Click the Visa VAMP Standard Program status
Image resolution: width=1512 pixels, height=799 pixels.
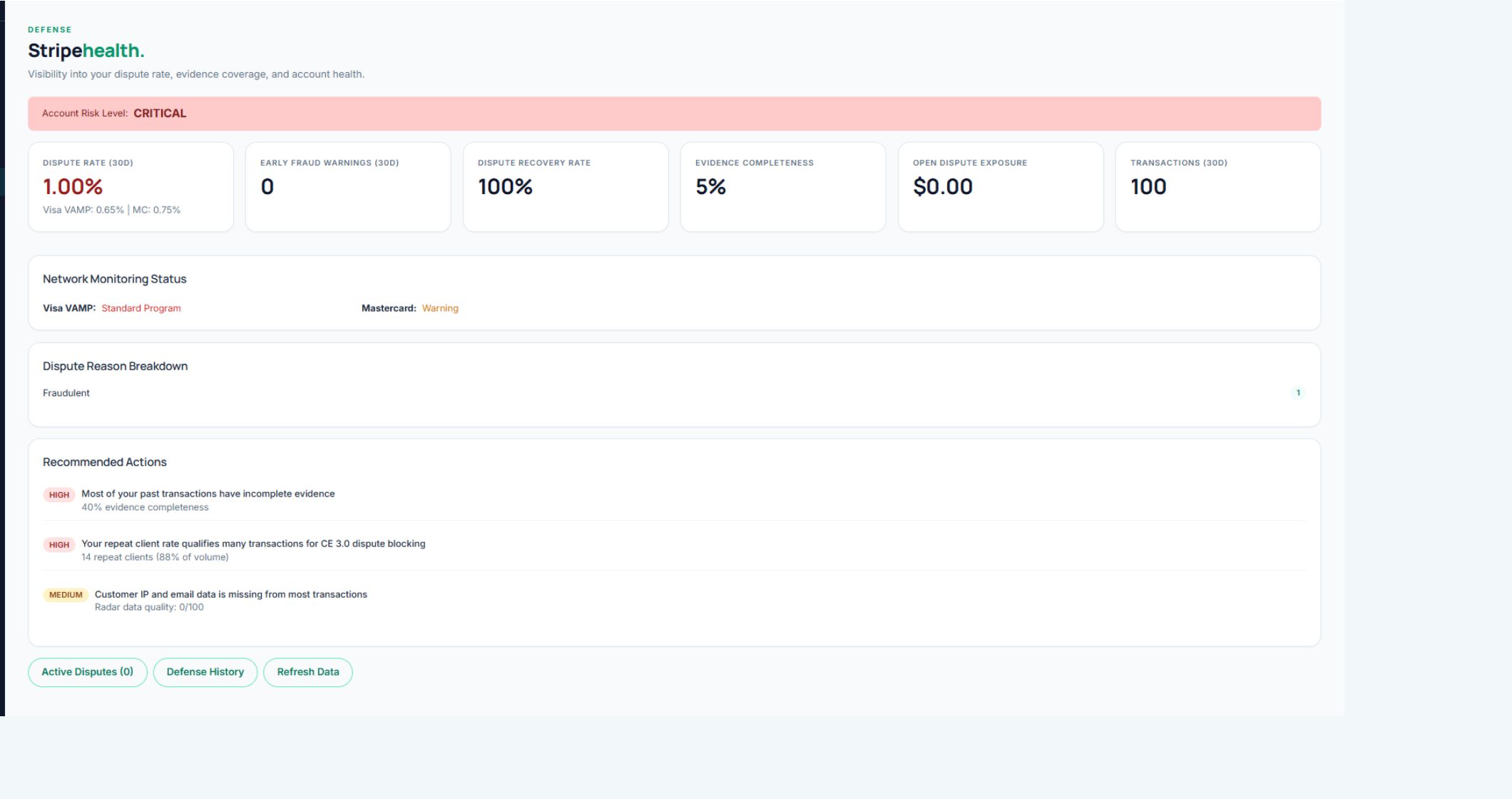pyautogui.click(x=141, y=308)
